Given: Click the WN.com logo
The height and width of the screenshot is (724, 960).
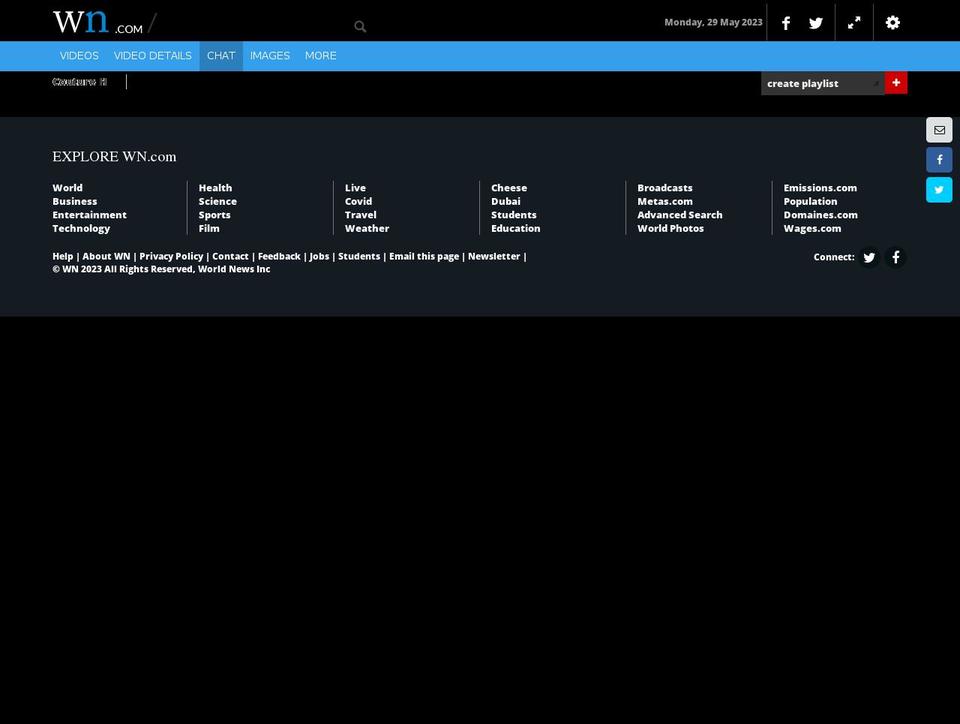Looking at the screenshot, I should (98, 21).
